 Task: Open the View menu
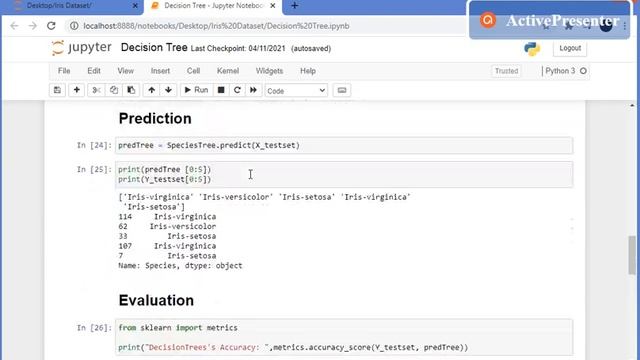pyautogui.click(x=126, y=71)
